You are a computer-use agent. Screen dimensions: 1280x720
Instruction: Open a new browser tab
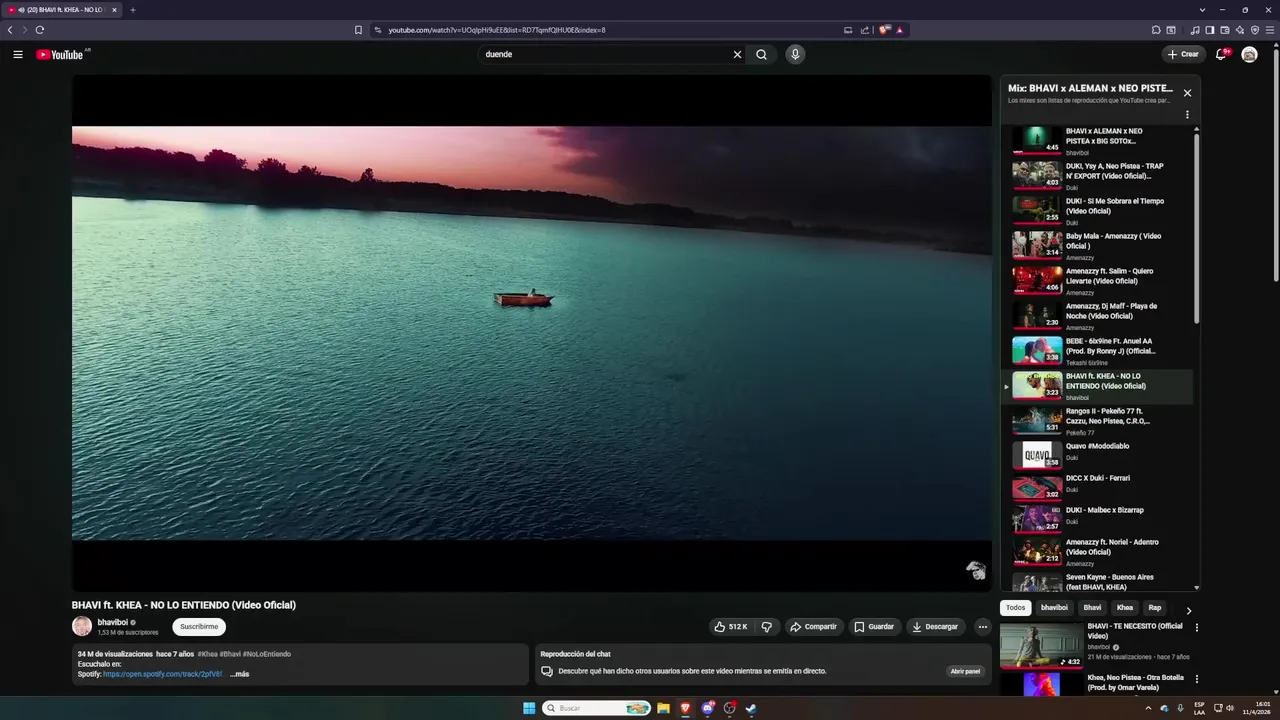pos(132,10)
